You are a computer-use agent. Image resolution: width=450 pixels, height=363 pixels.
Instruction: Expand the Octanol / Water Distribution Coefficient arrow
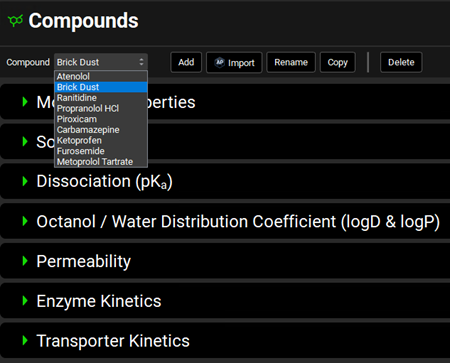point(25,221)
